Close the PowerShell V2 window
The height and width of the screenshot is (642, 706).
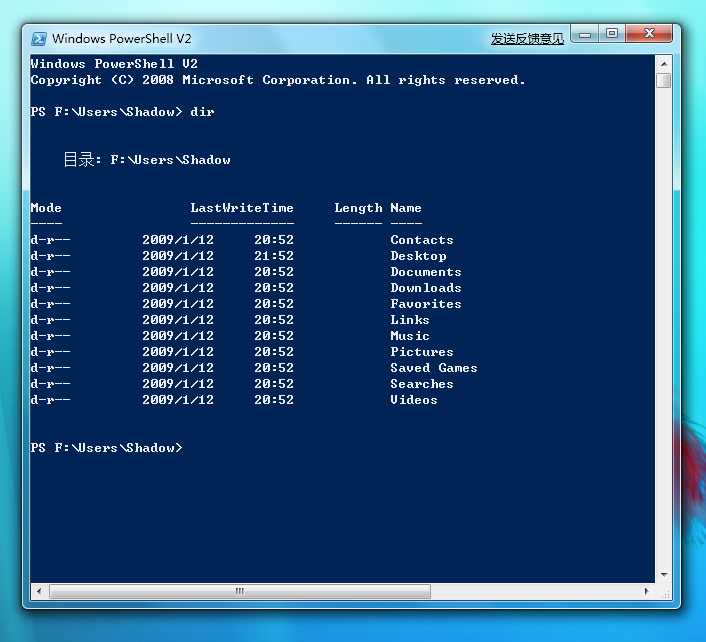point(649,34)
